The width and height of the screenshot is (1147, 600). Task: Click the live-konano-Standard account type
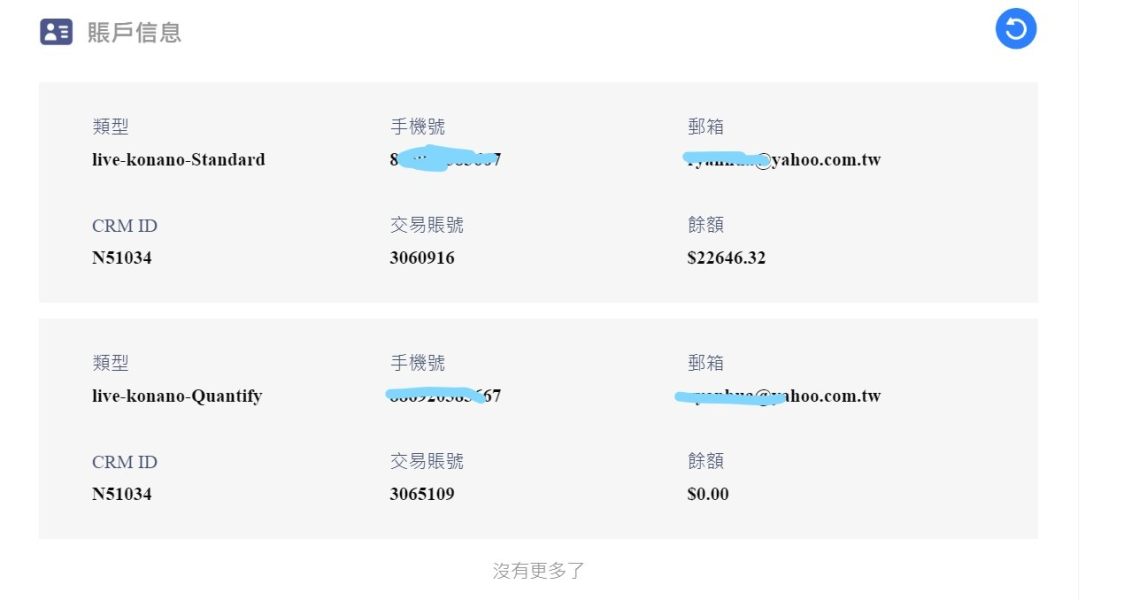(178, 160)
